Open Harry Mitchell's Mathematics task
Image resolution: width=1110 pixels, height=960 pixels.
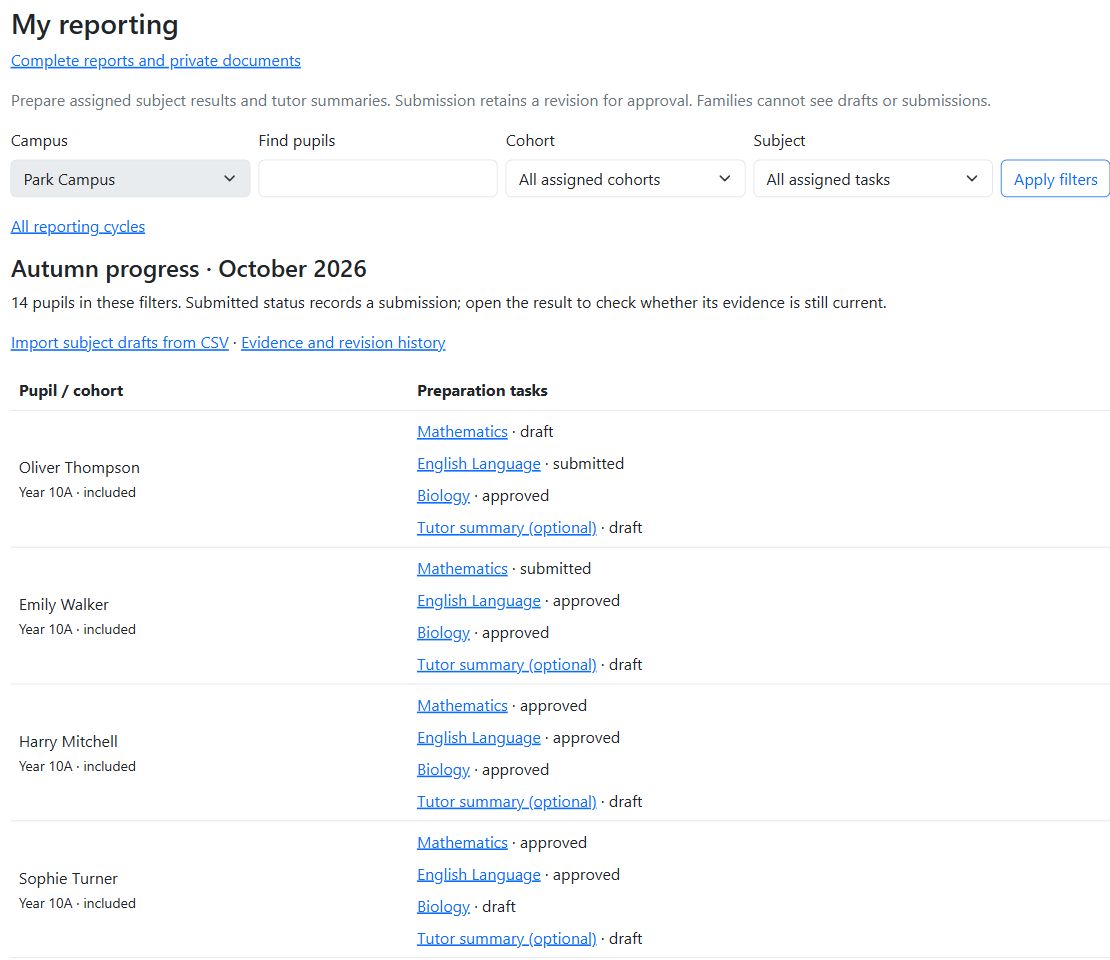pyautogui.click(x=462, y=705)
